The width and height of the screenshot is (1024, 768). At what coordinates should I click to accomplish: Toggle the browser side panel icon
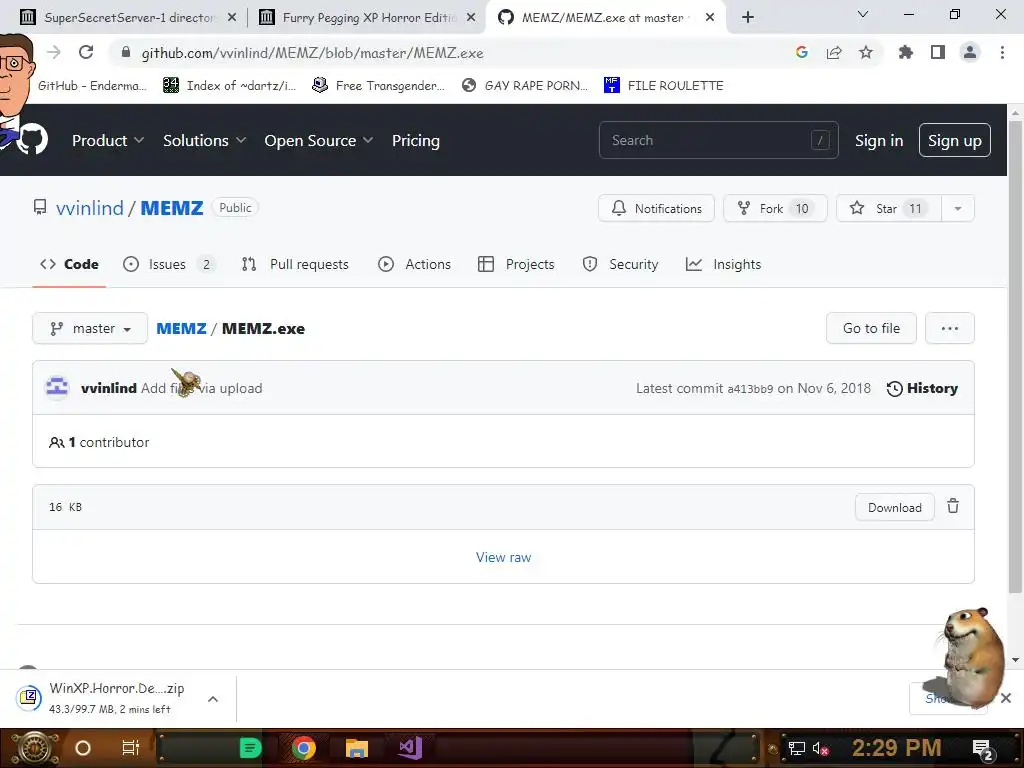(x=938, y=52)
